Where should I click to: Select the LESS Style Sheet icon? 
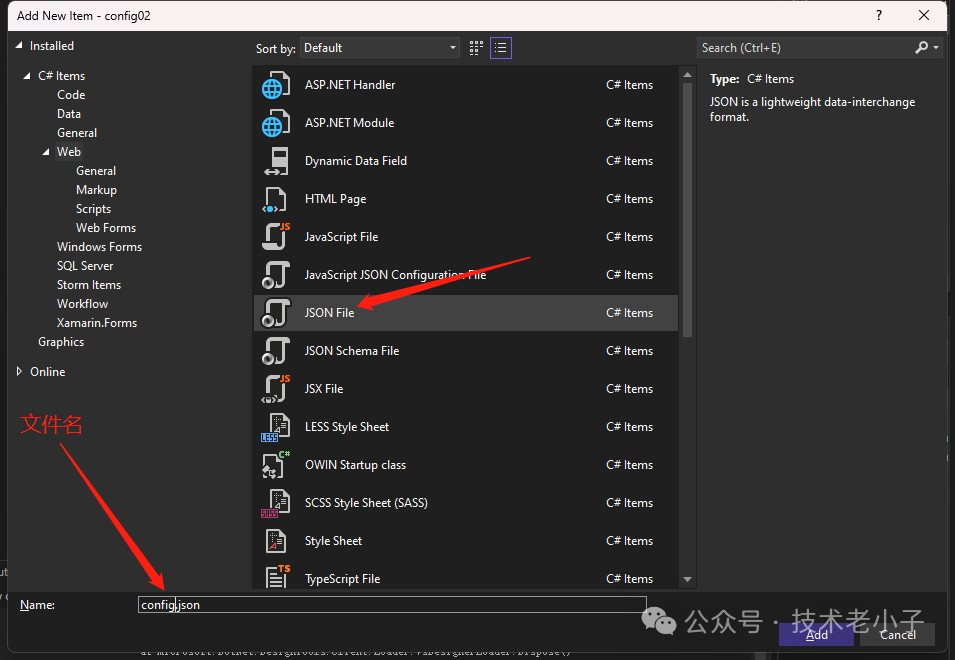pos(275,428)
